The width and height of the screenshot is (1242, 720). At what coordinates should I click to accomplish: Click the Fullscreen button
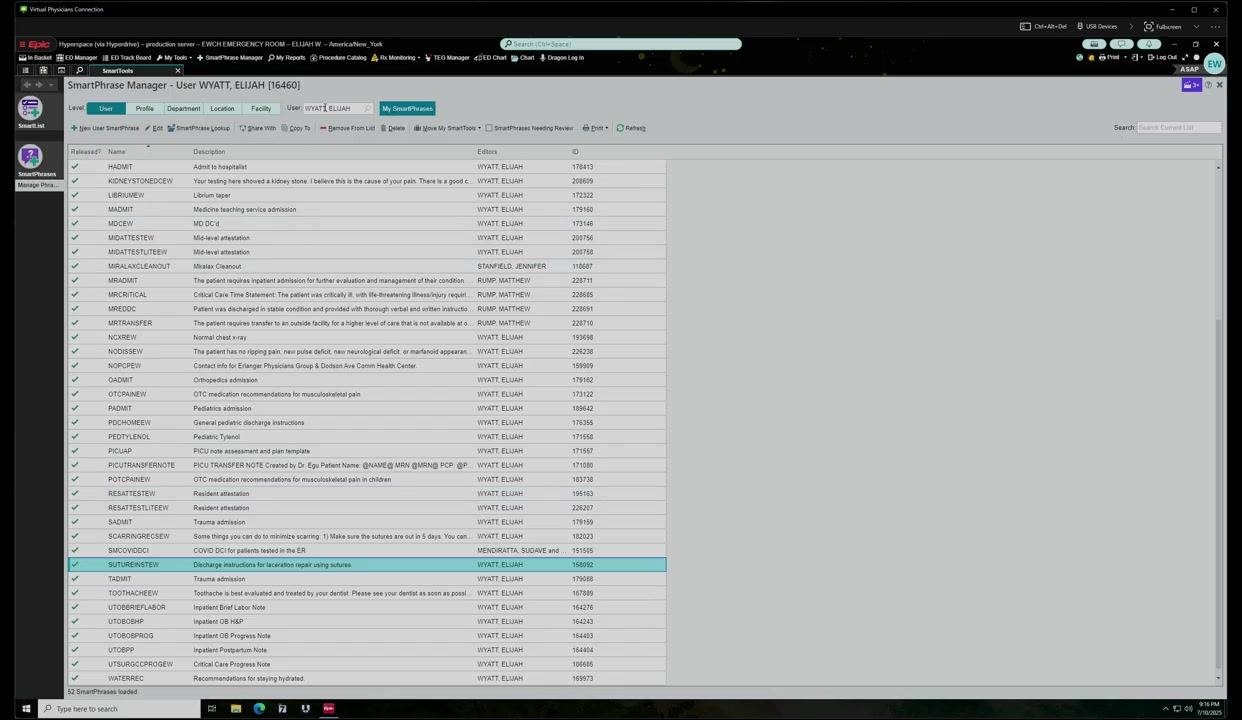pyautogui.click(x=1163, y=27)
